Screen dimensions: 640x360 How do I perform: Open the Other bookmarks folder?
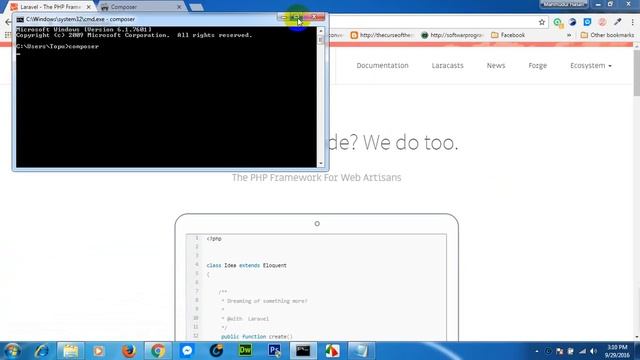coord(607,35)
